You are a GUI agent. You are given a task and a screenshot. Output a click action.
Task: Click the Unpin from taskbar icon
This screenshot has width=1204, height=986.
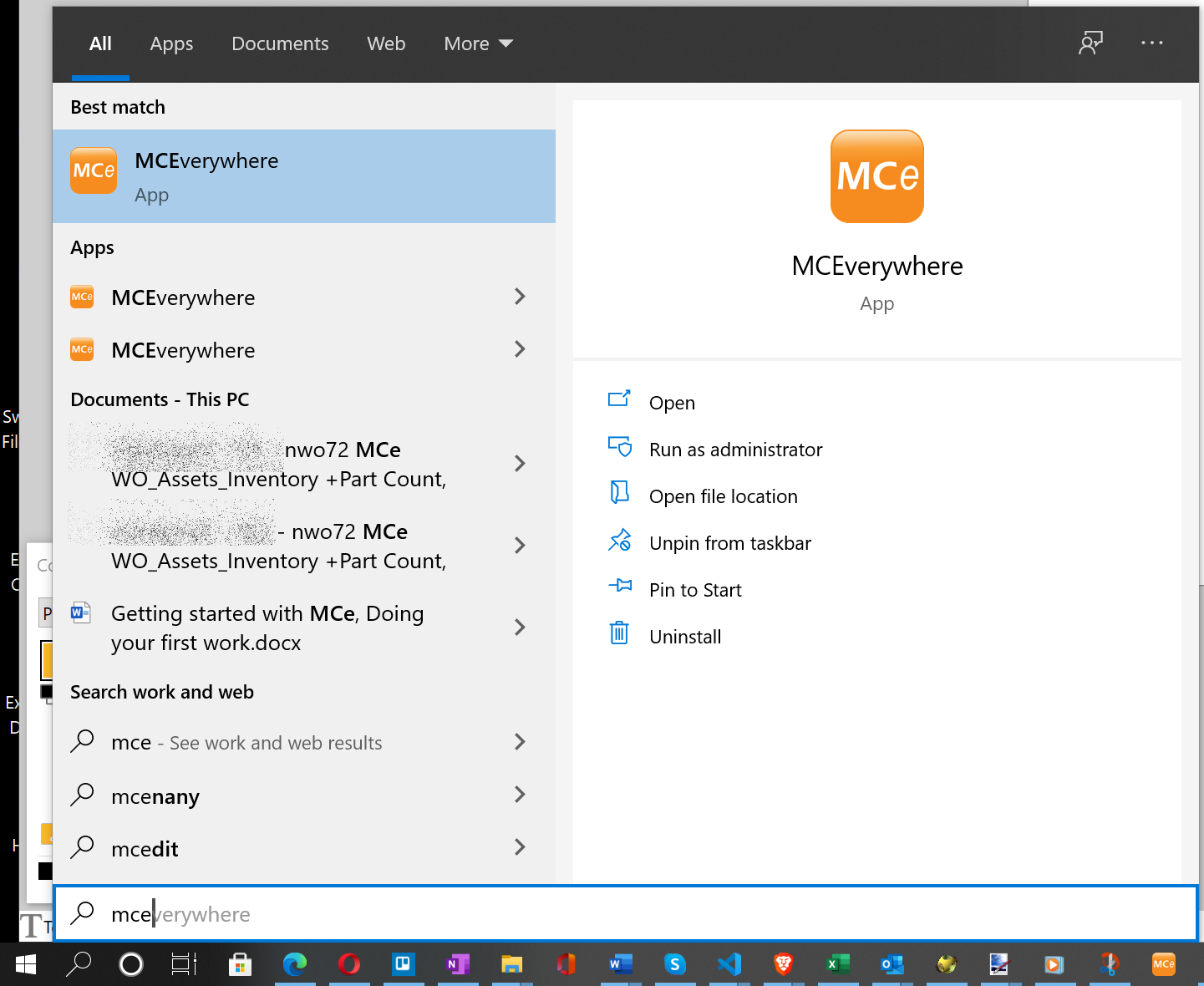[x=619, y=541]
